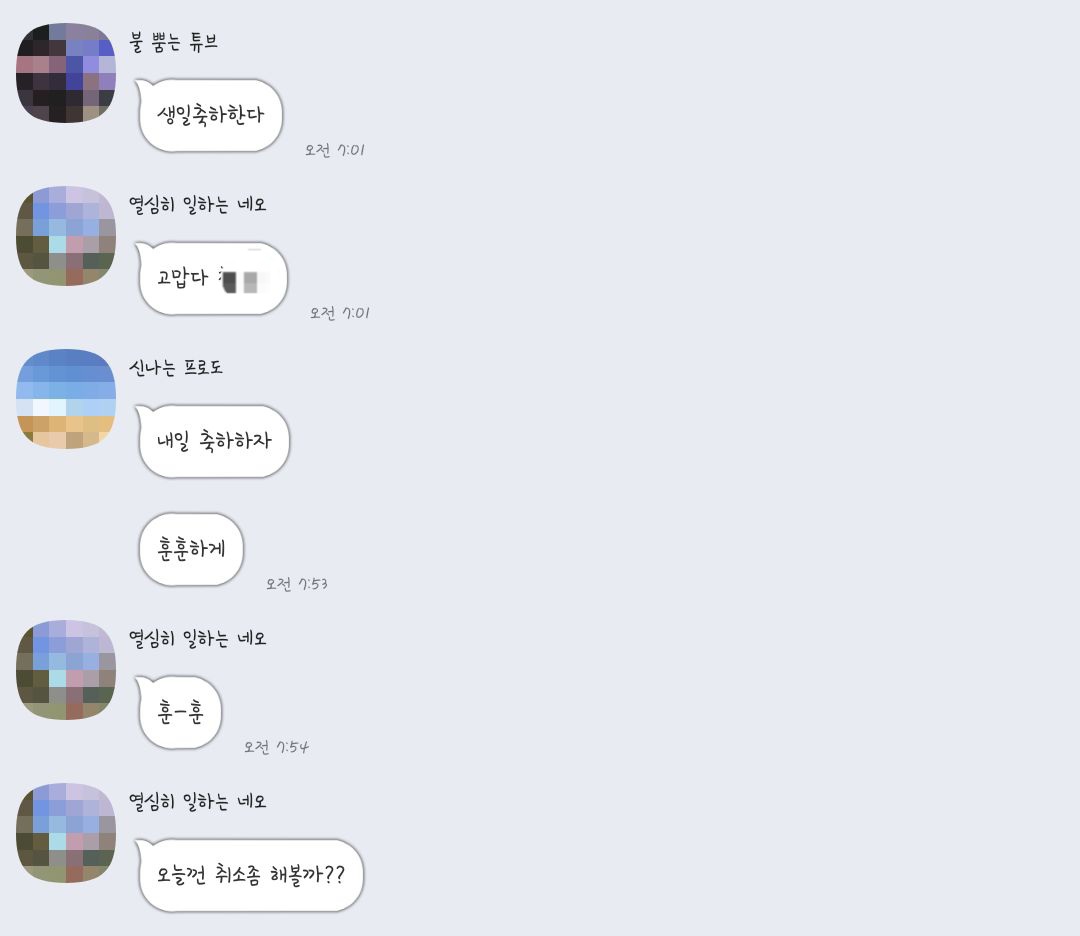
Task: Click avatar beside the 고맙다 message
Action: pos(66,236)
